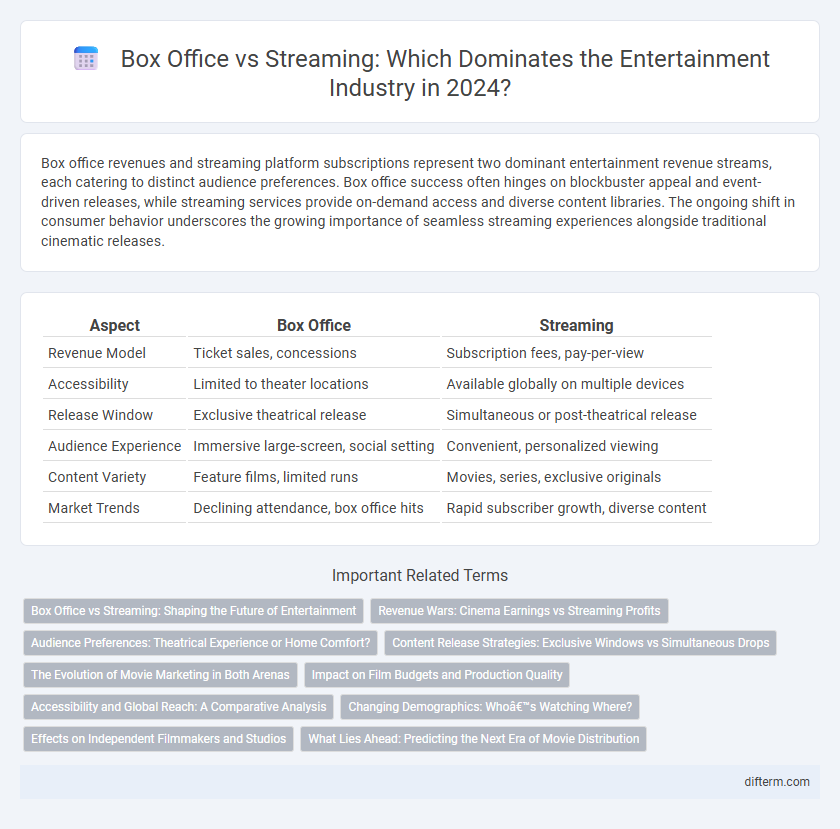Select the 'Subscription fees, pay-per-view' cell
Image resolution: width=840 pixels, height=829 pixels.
pos(576,353)
